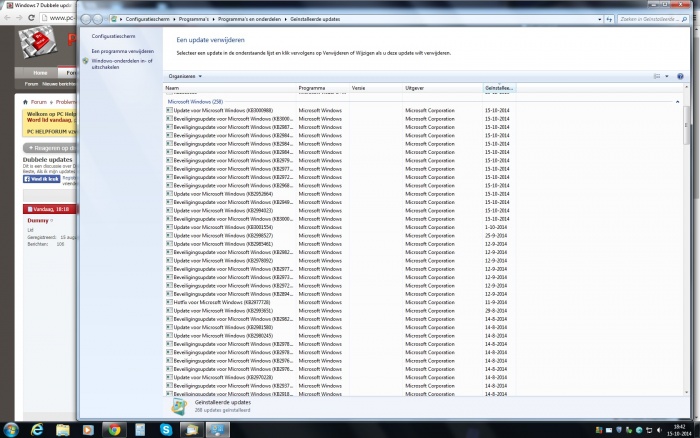Image resolution: width=700 pixels, height=438 pixels.
Task: Click the Facebook Vind ik leuk button
Action: pyautogui.click(x=42, y=179)
